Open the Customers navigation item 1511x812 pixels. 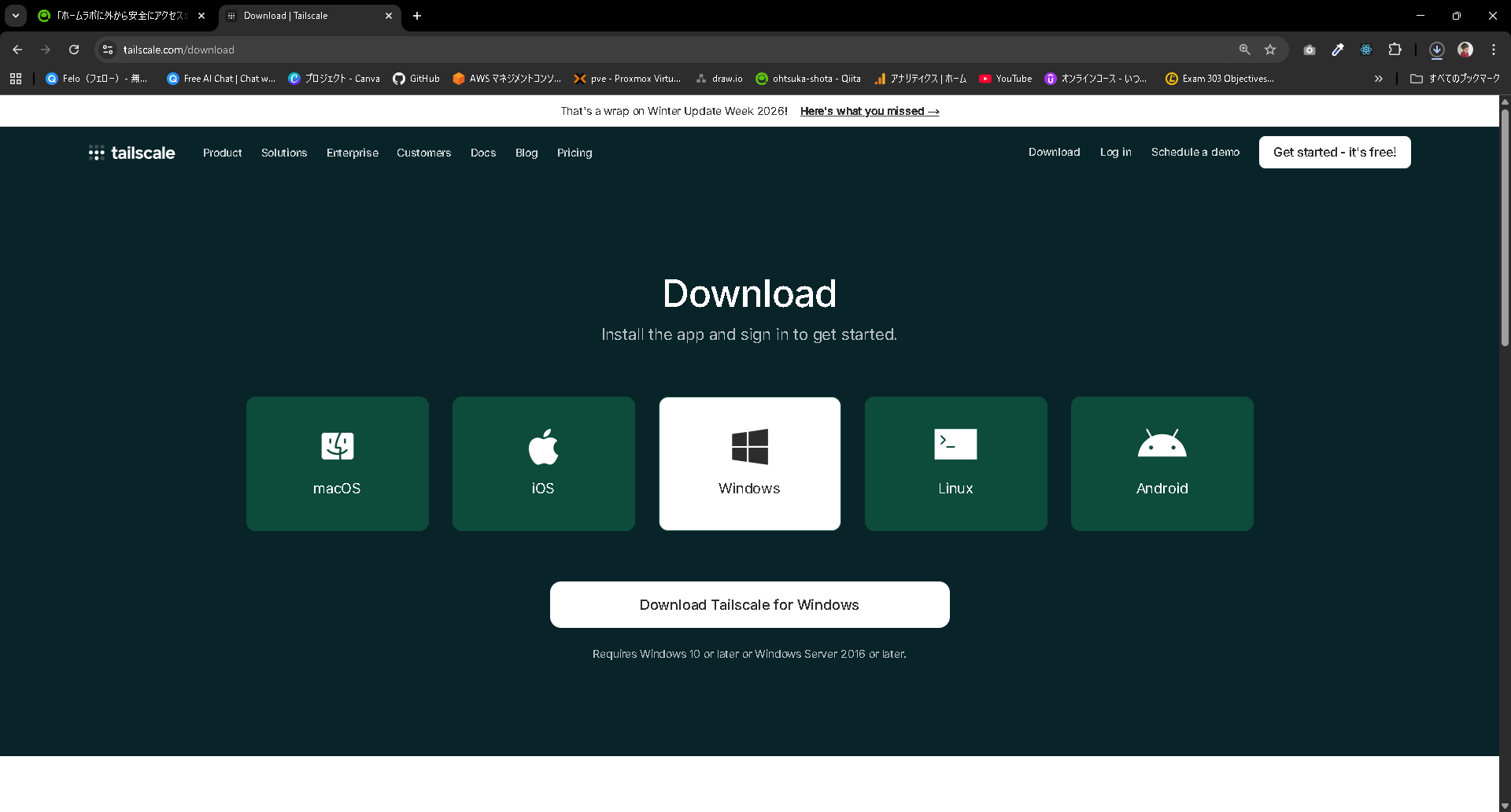[424, 153]
